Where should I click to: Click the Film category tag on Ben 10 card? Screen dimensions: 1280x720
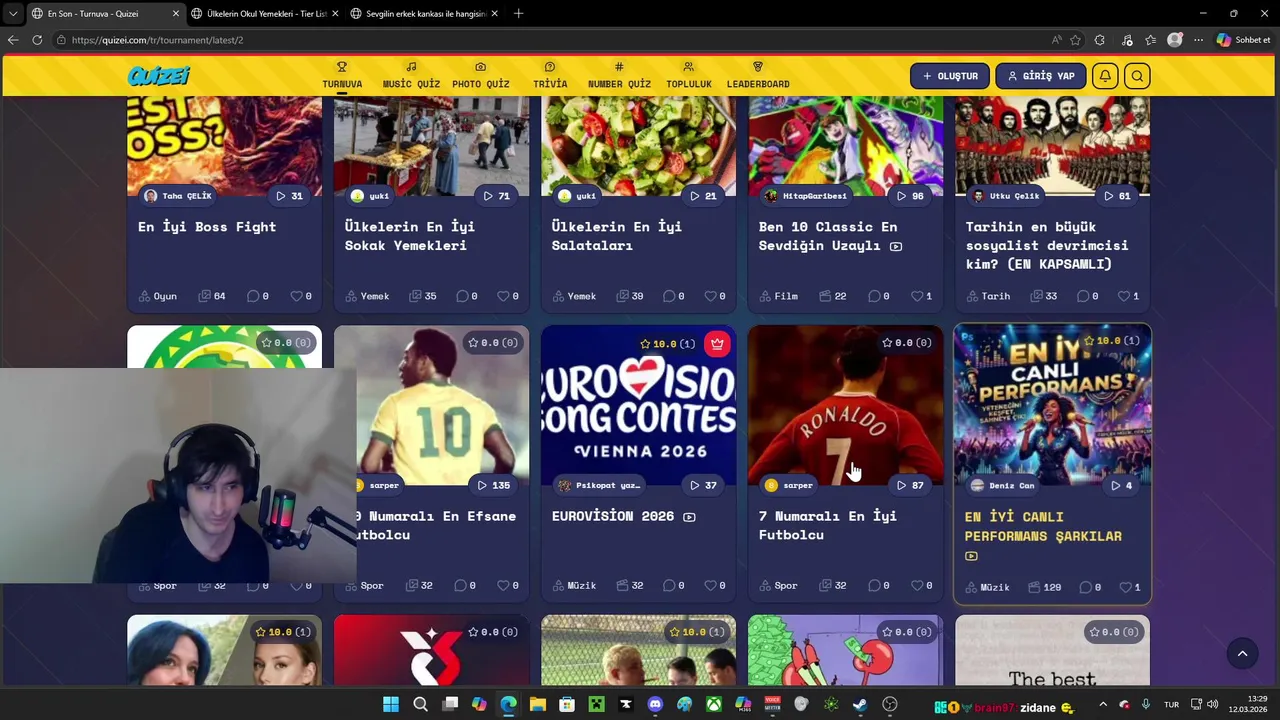(x=780, y=296)
